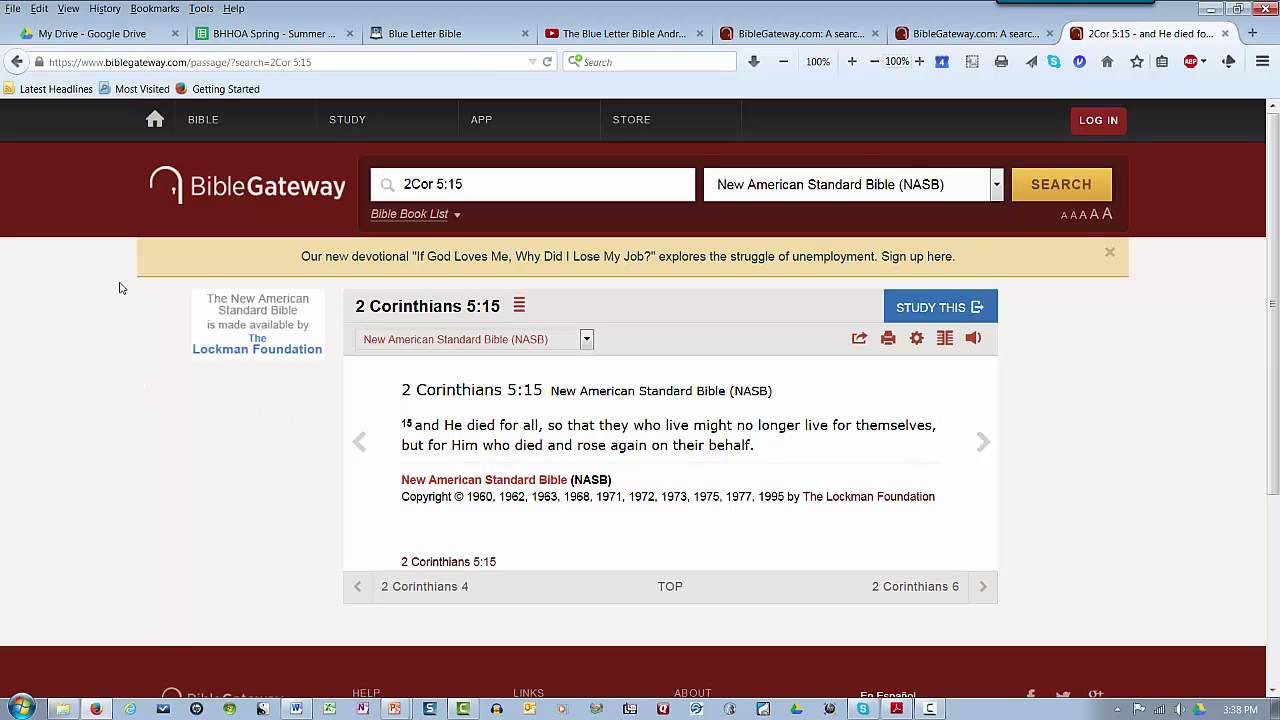
Task: Open Tools menu
Action: [x=200, y=8]
